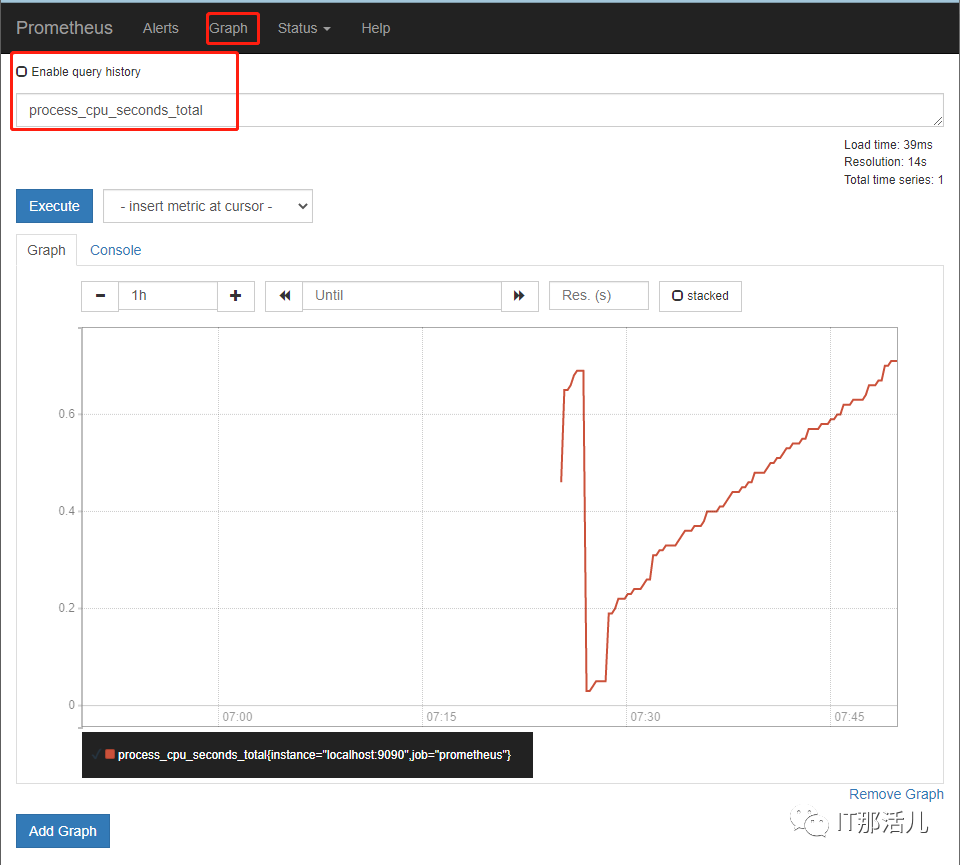Click the Prometheus brand link

(64, 28)
